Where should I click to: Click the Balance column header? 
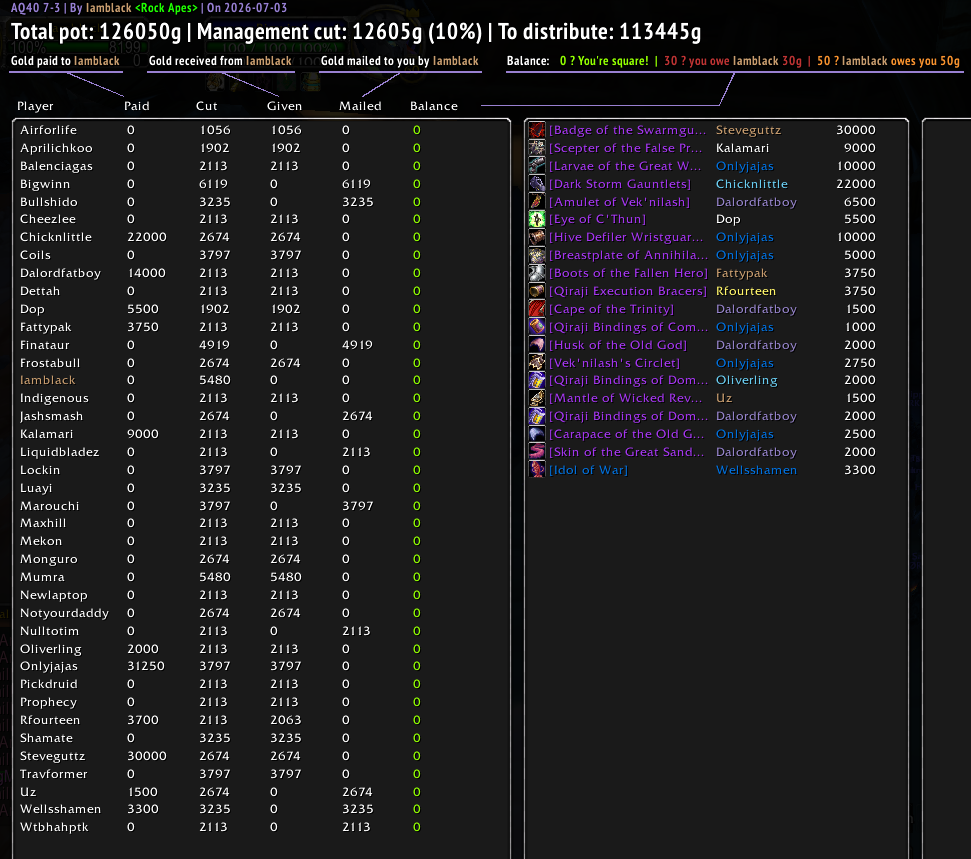433,106
